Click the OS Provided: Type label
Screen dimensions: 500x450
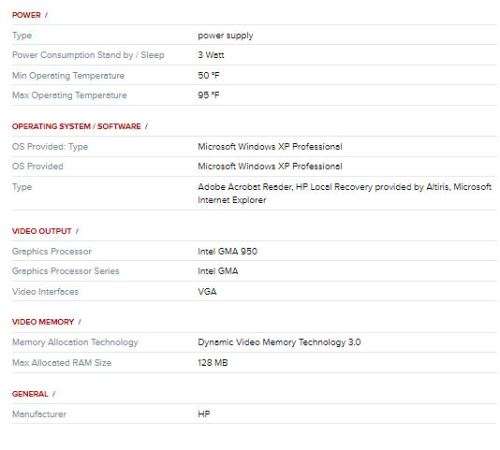coord(50,147)
